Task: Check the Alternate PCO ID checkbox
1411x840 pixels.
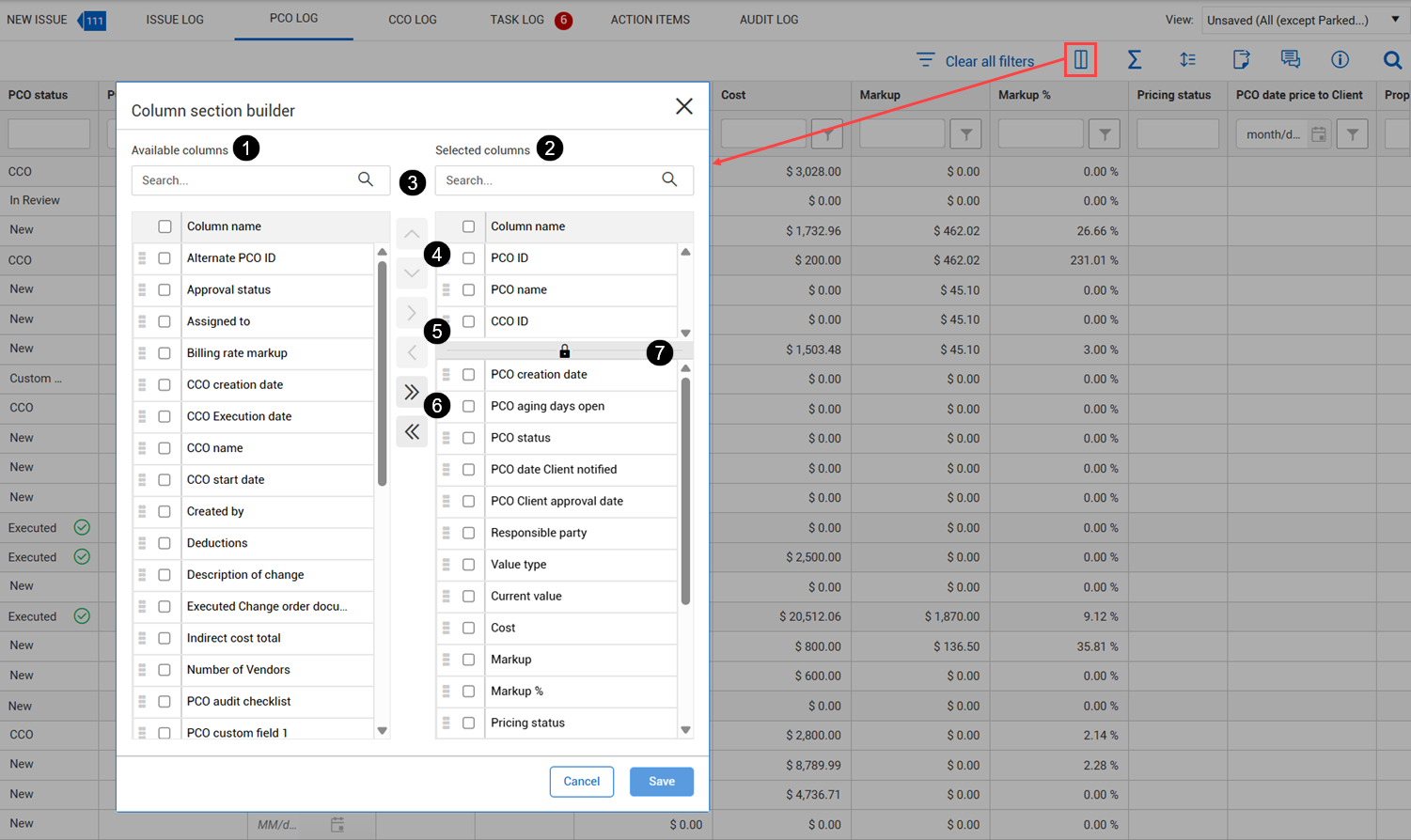Action: tap(165, 258)
